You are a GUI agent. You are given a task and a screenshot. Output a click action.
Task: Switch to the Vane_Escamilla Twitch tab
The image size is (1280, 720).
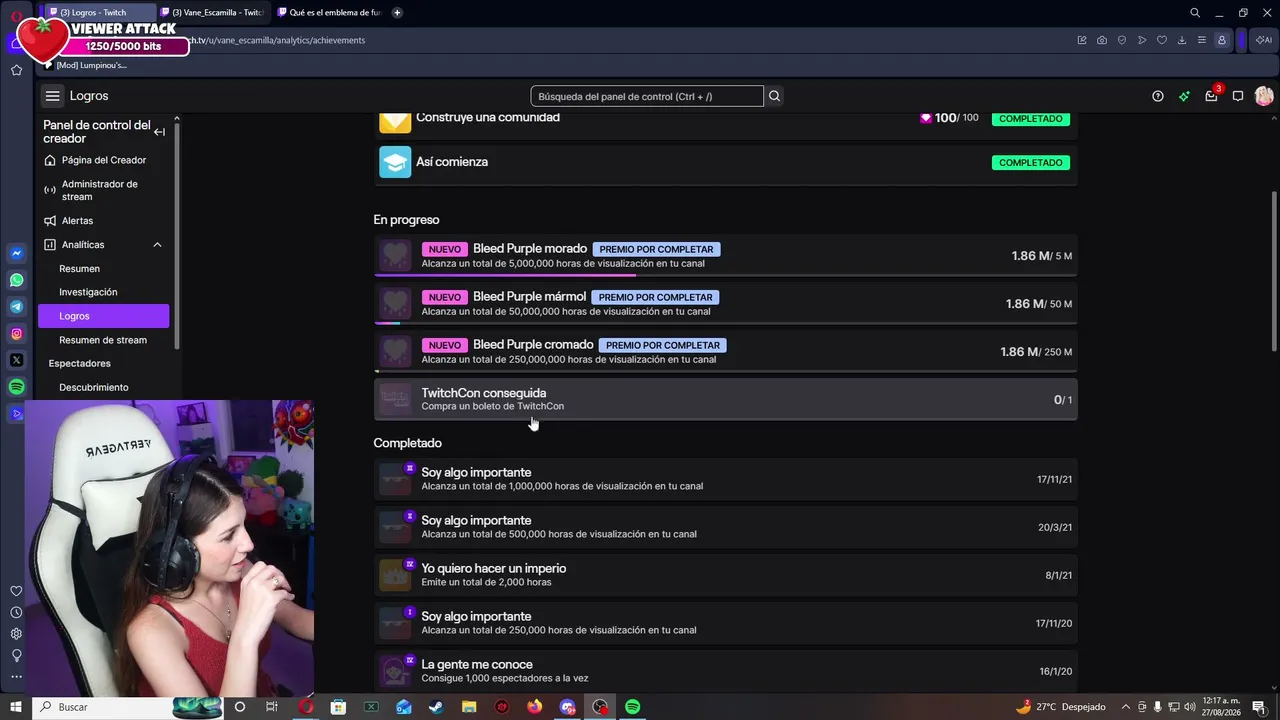(x=212, y=13)
